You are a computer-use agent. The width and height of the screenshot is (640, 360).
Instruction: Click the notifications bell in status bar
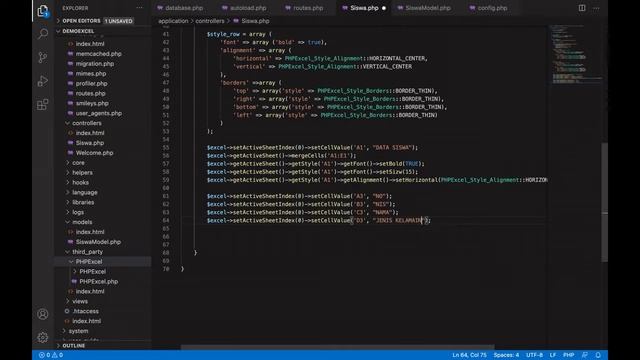598,355
